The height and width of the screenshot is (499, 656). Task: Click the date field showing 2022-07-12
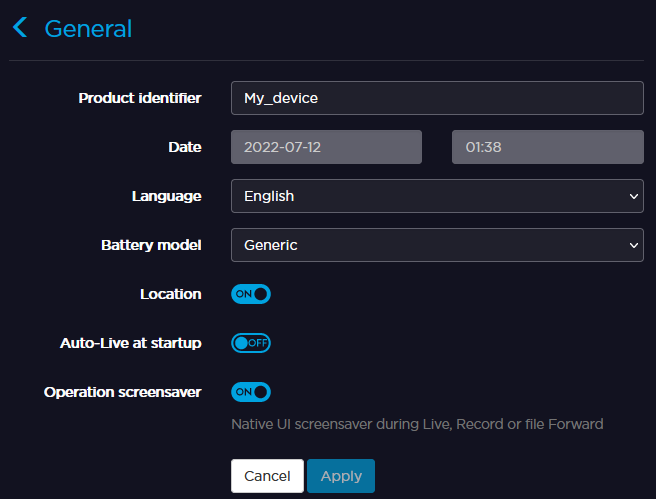326,147
